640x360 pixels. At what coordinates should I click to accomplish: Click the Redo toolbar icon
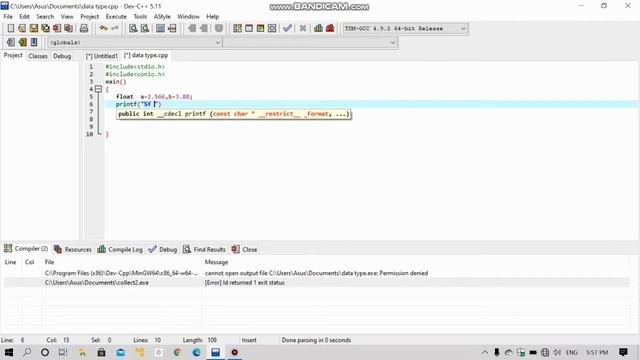(x=115, y=28)
